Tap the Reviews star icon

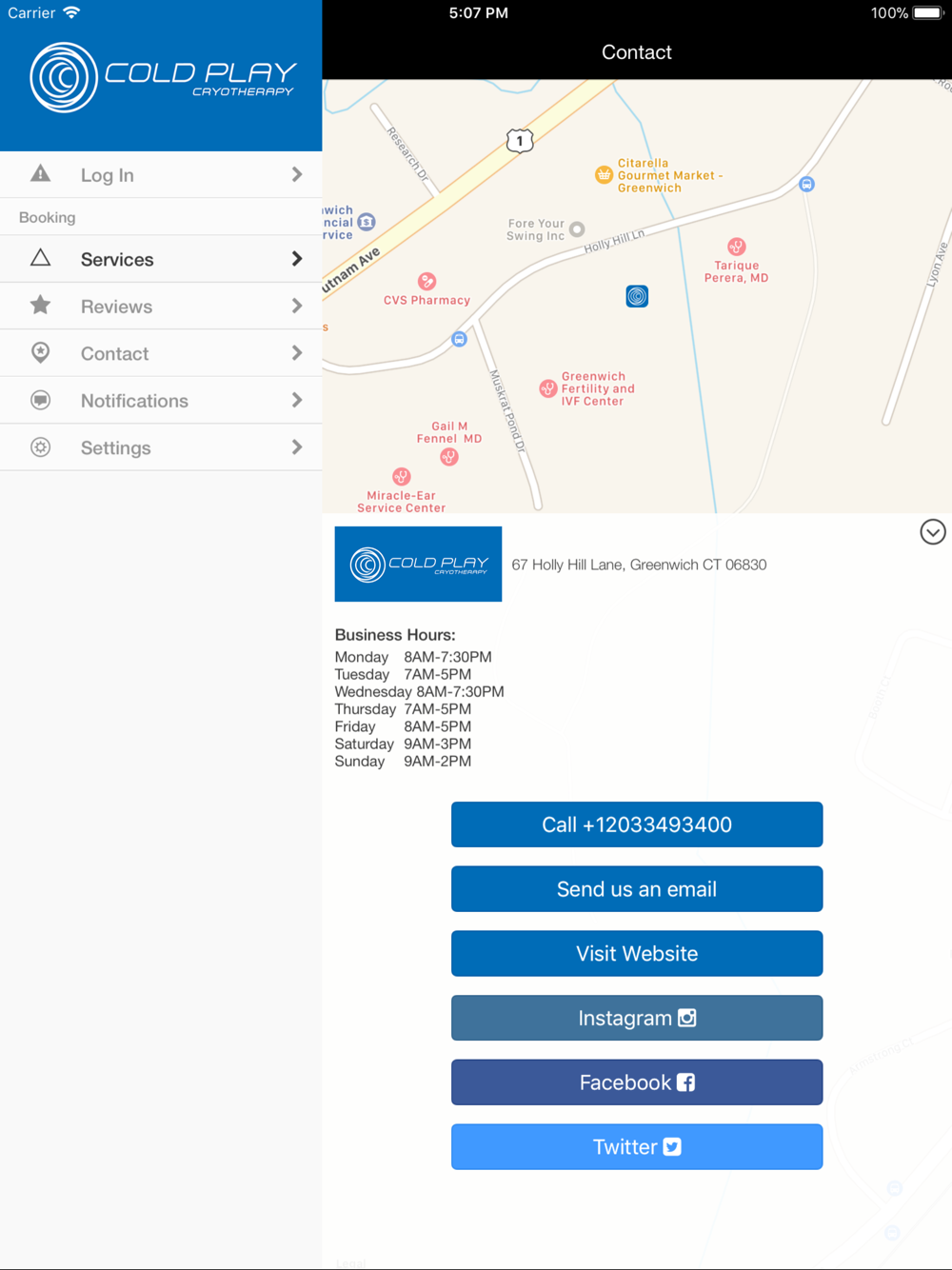[40, 306]
